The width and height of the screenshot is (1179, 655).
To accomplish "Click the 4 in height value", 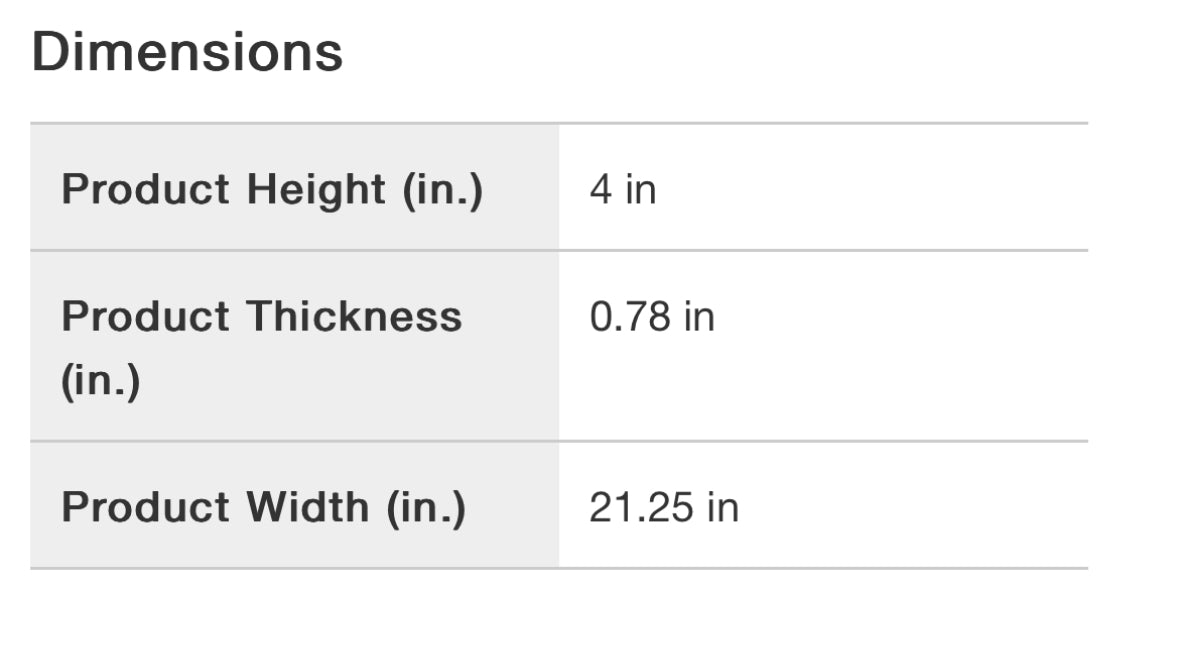I will [x=622, y=189].
